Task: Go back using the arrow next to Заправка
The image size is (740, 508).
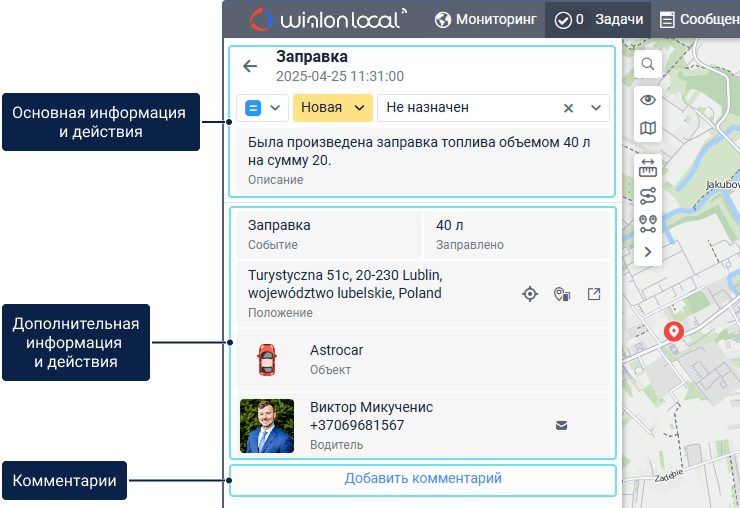Action: coord(250,66)
